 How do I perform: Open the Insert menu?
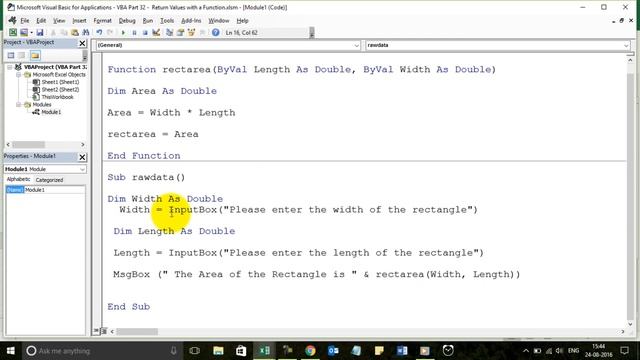[79, 20]
